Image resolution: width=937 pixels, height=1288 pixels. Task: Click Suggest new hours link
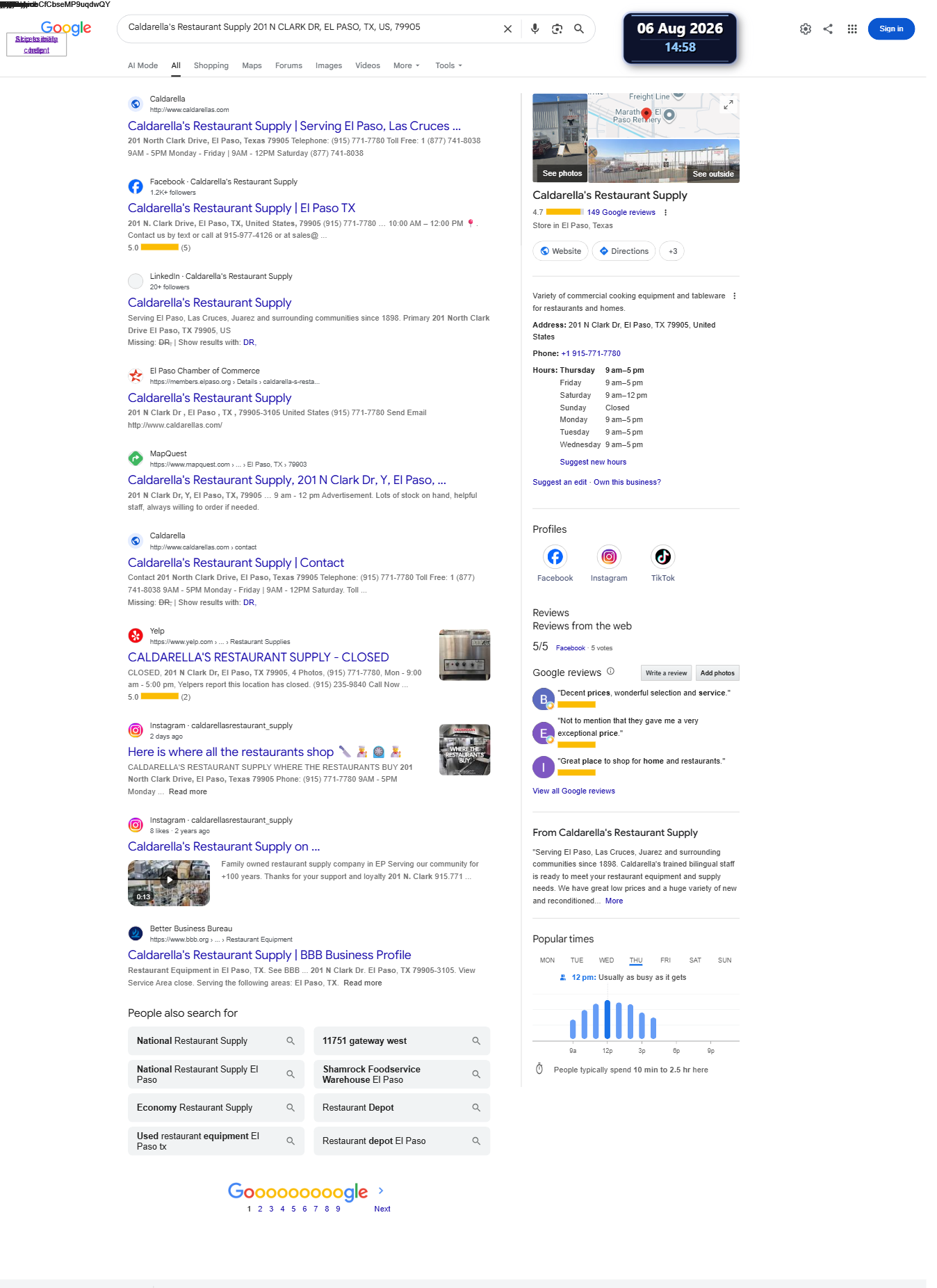[593, 462]
